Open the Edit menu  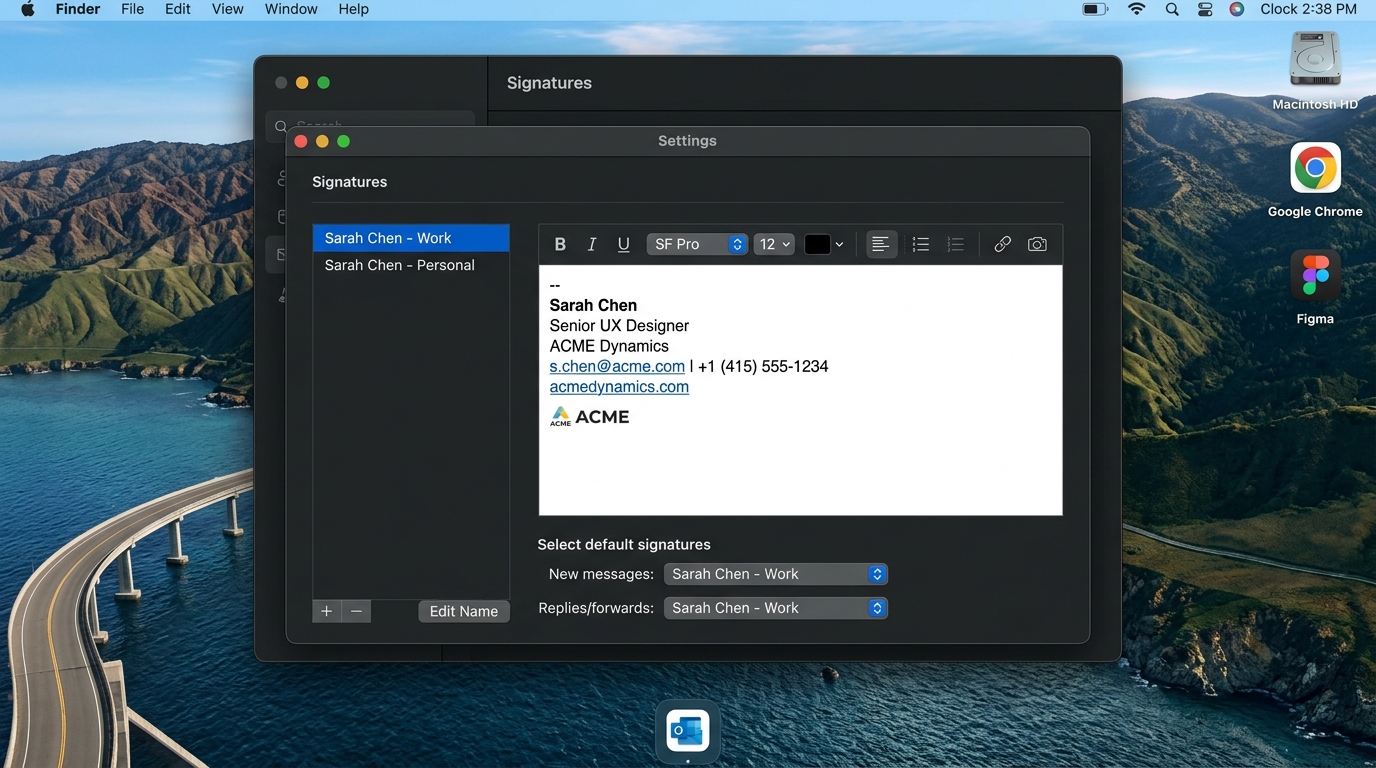[178, 9]
